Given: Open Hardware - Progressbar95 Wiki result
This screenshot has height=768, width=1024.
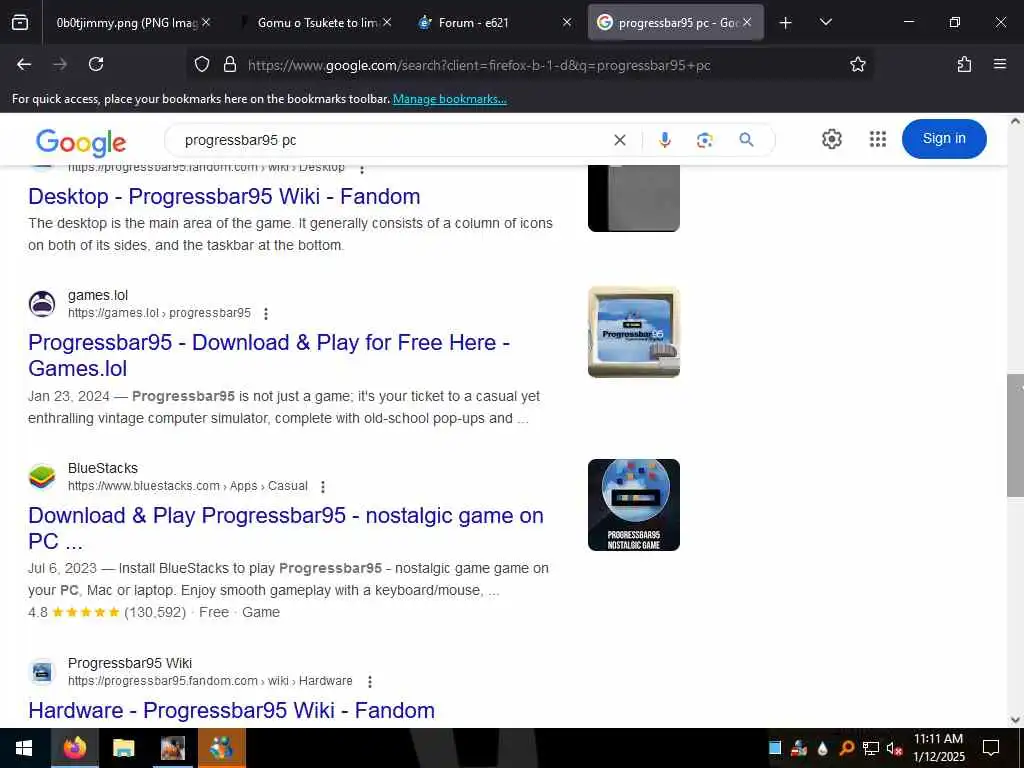Looking at the screenshot, I should click(x=231, y=711).
